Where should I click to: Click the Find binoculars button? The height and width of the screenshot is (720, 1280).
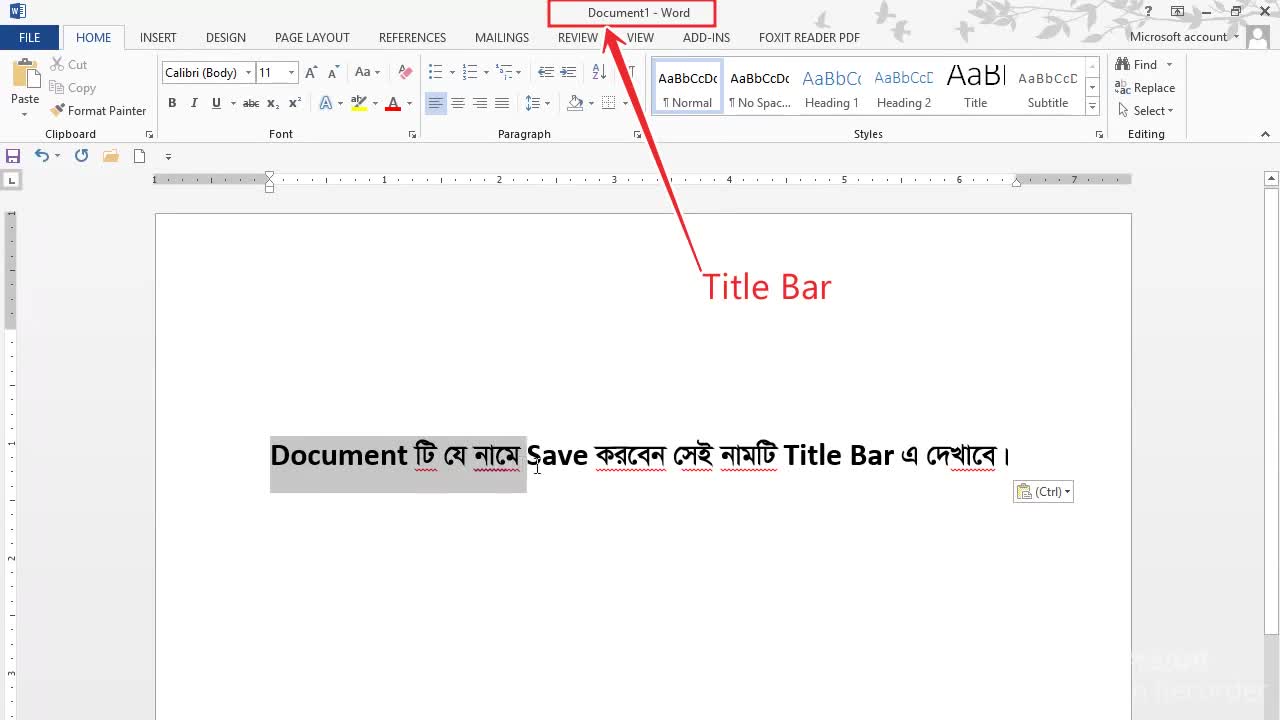pyautogui.click(x=1137, y=65)
